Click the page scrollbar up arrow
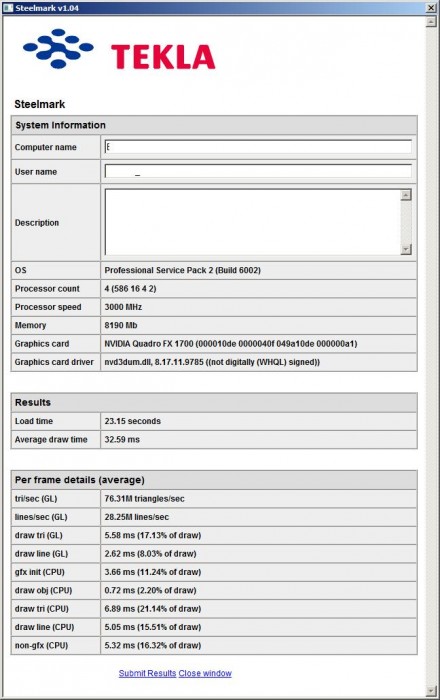This screenshot has height=700, width=440. [x=431, y=21]
